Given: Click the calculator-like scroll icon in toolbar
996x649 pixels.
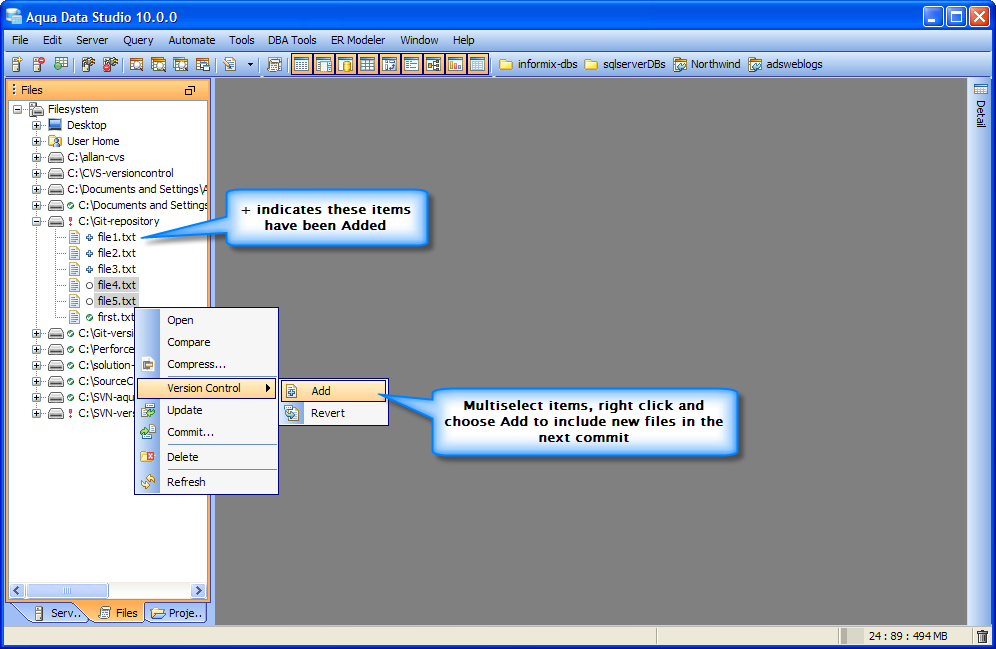Looking at the screenshot, I should tap(274, 64).
